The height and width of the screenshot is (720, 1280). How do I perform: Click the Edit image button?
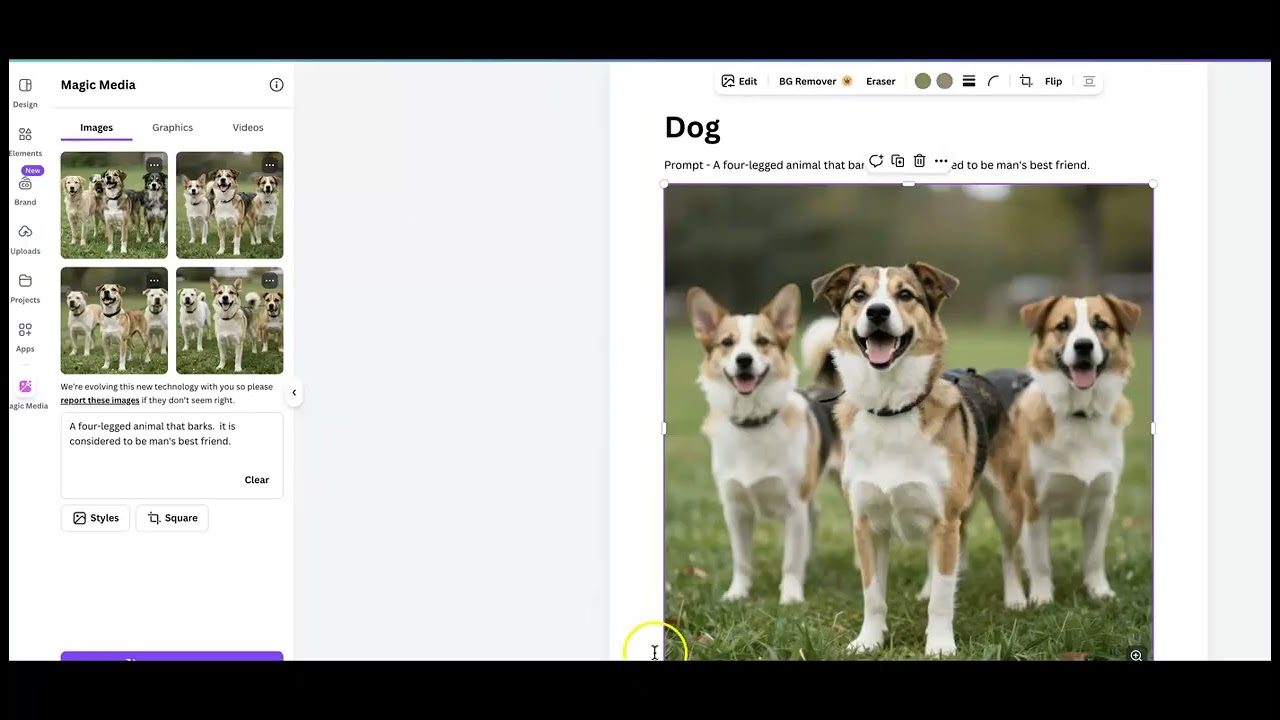[739, 81]
